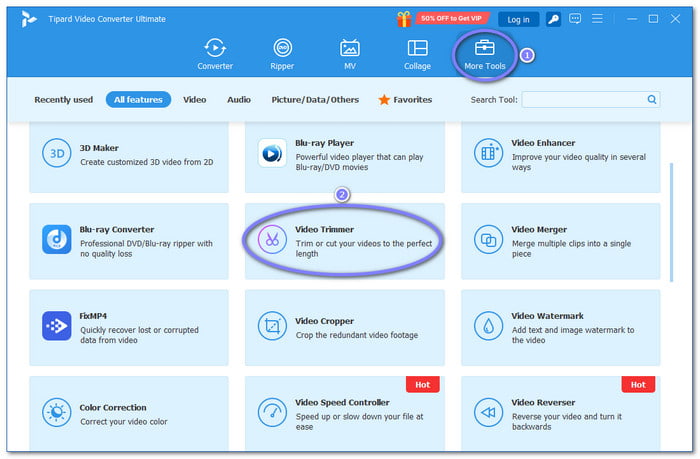Open the Color Correction tool

[x=54, y=412]
